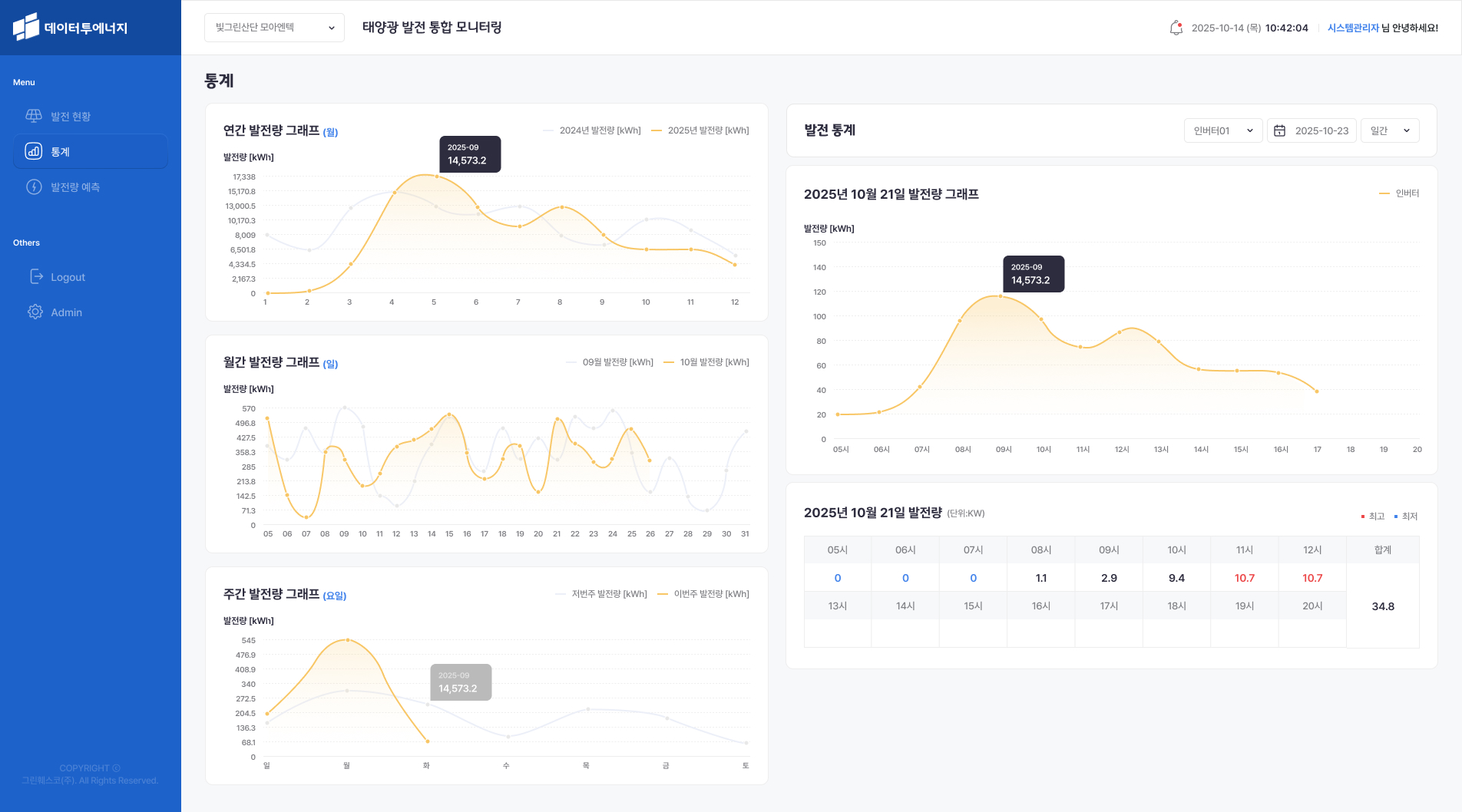
Task: Click the notification bell icon
Action: click(x=1176, y=28)
